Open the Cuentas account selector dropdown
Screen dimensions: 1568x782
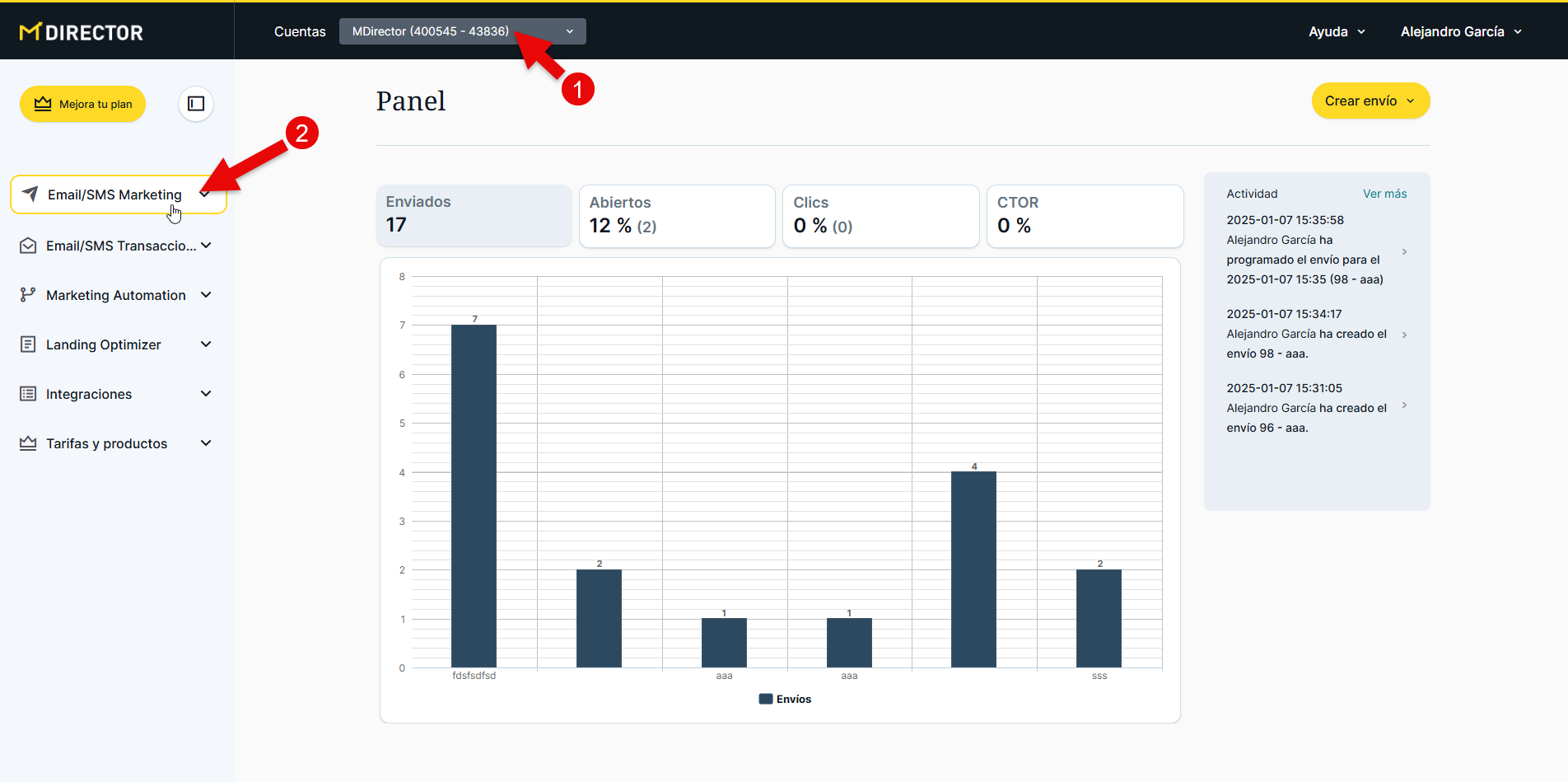462,31
